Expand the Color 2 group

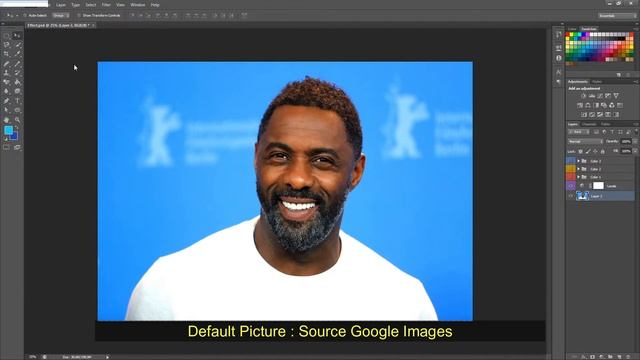point(578,169)
